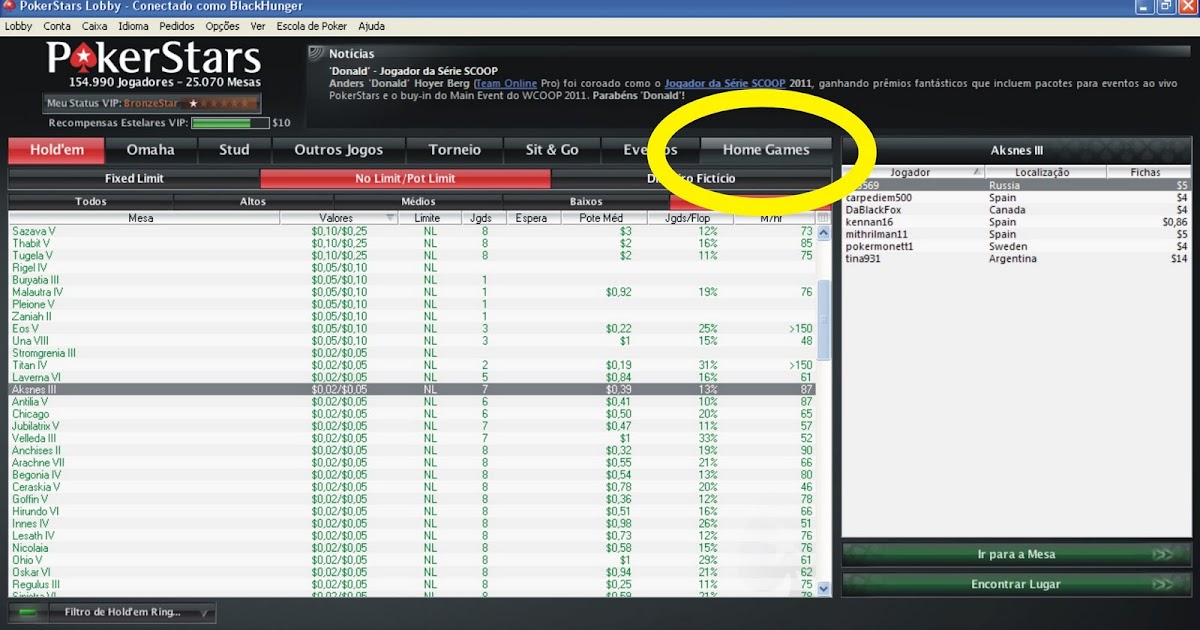
Task: Open the Conta menu
Action: click(x=58, y=26)
